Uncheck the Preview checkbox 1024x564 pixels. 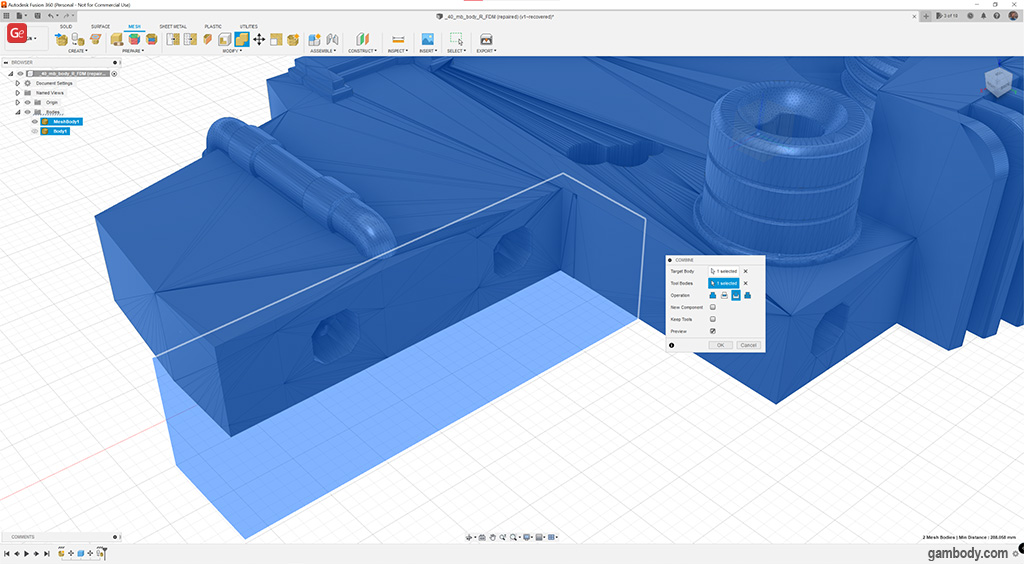pyautogui.click(x=713, y=331)
